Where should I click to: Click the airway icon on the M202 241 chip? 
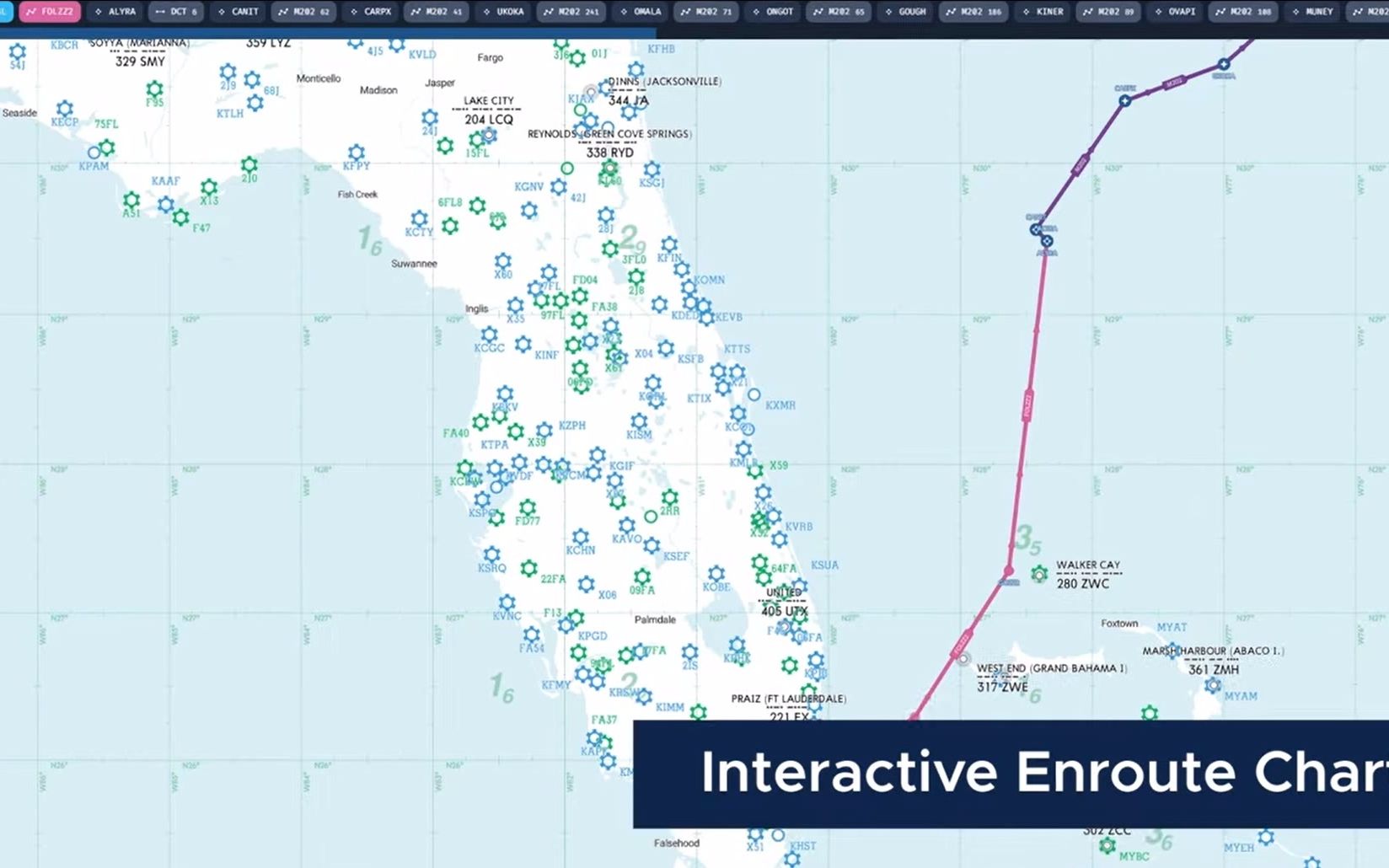548,12
